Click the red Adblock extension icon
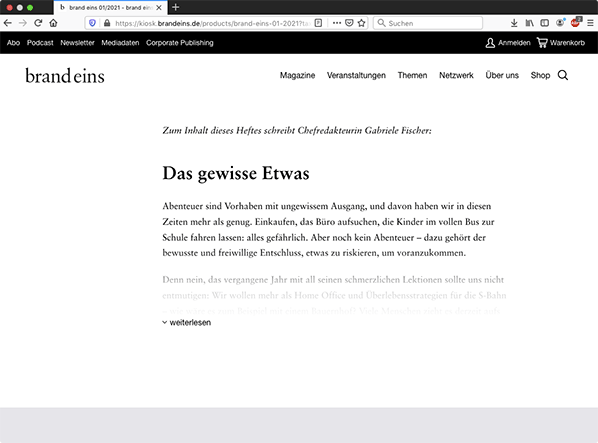Screen dimensions: 598x443 pyautogui.click(x=575, y=23)
